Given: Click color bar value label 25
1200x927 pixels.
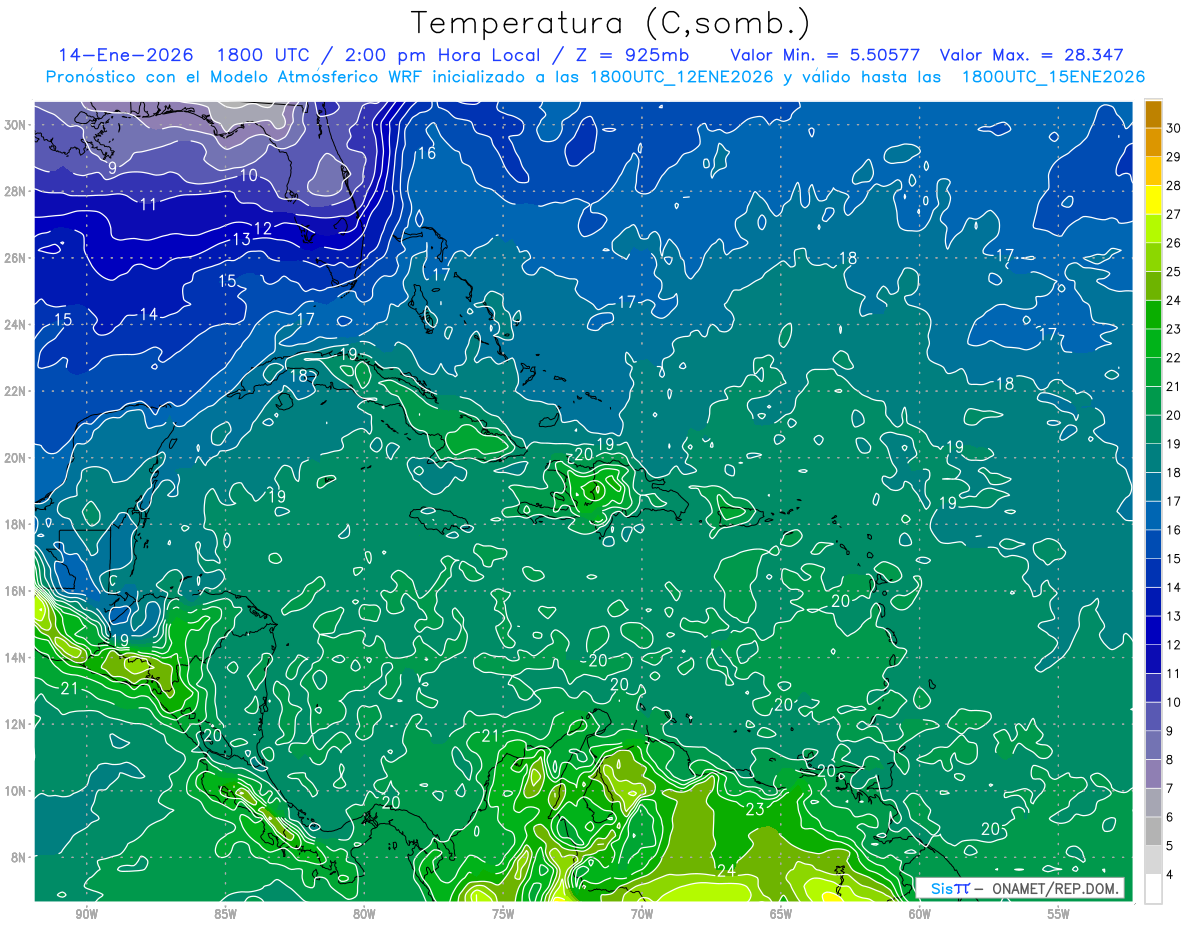Looking at the screenshot, I should click(x=1174, y=271).
